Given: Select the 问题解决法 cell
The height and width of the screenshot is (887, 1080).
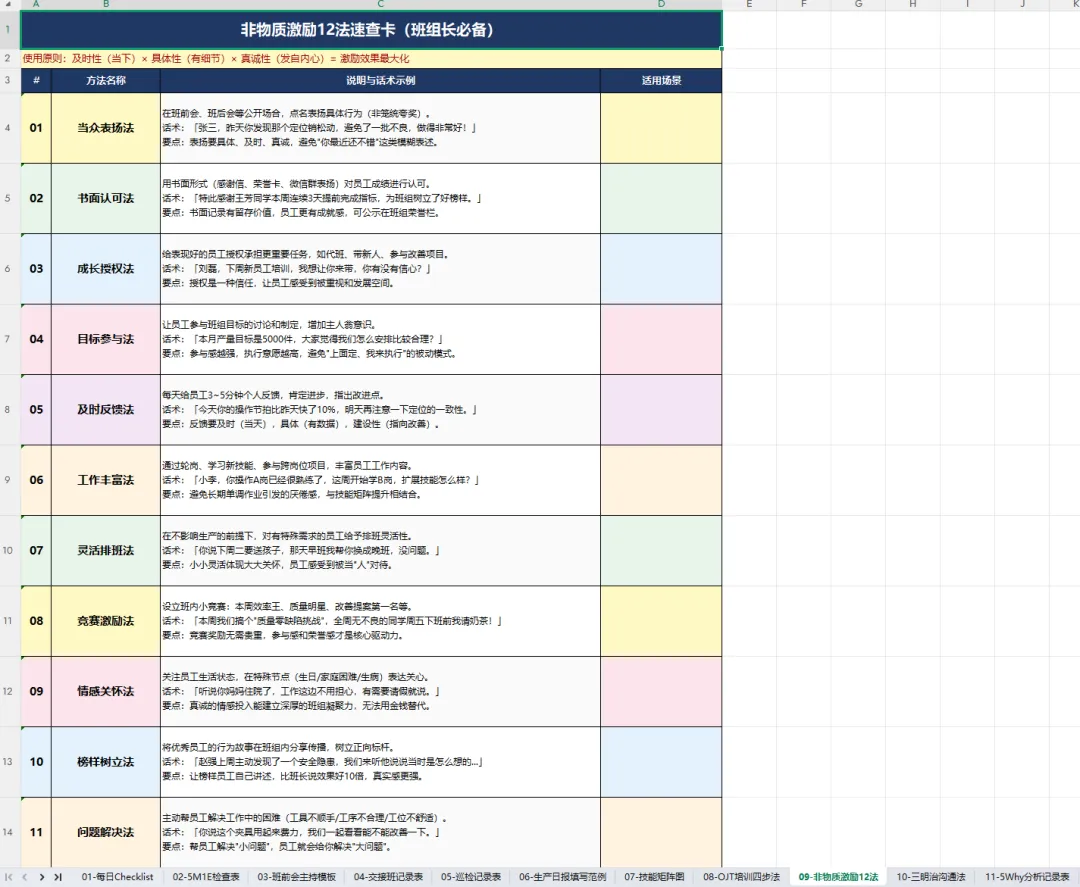Looking at the screenshot, I should (x=106, y=832).
